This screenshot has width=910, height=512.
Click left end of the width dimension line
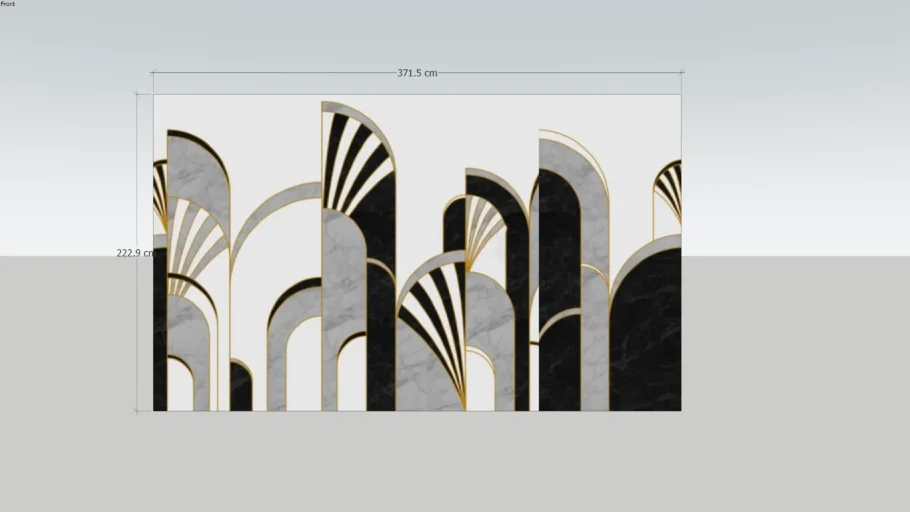click(x=153, y=72)
